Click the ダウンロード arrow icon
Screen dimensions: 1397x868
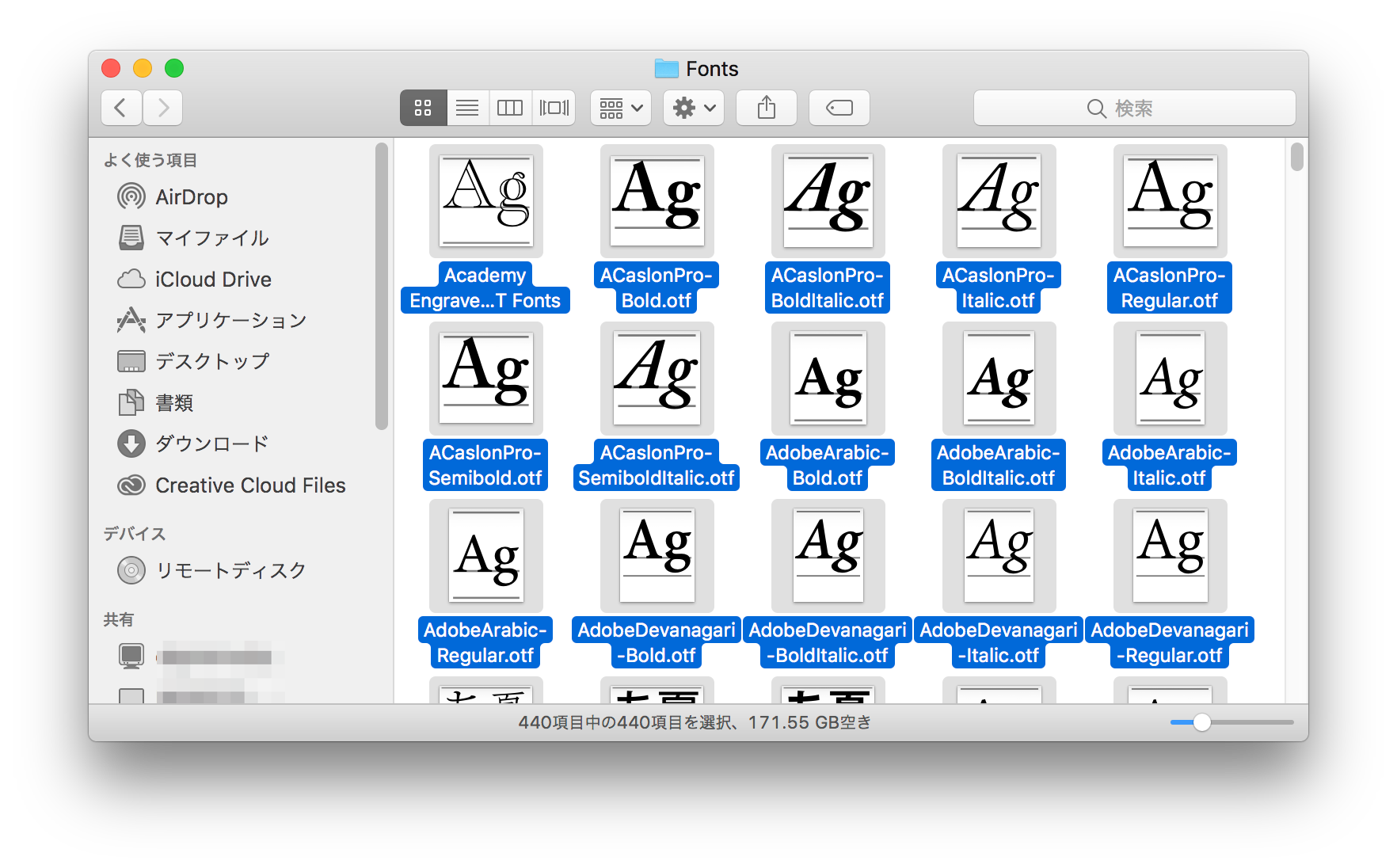(131, 444)
